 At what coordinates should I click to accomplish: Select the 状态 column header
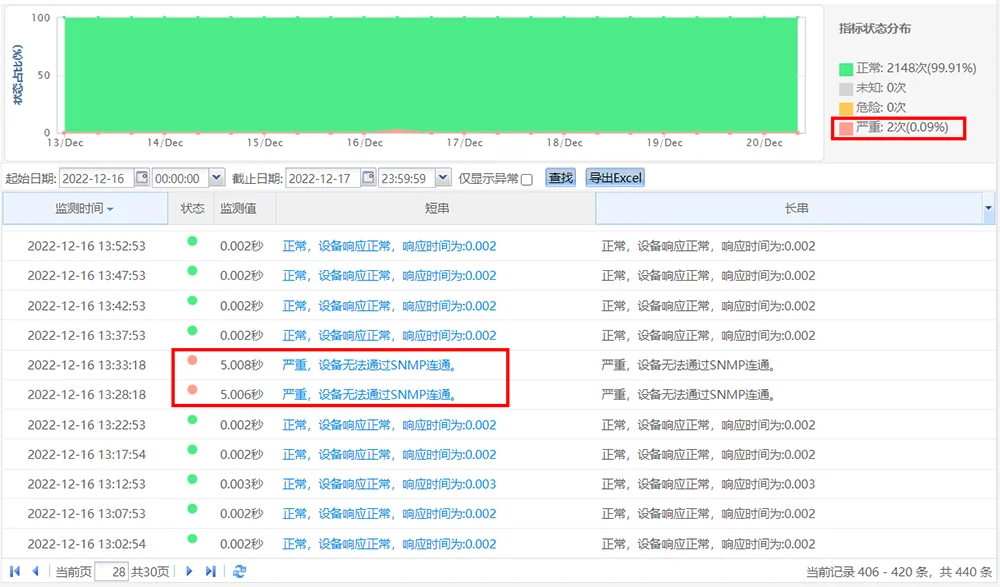[x=192, y=208]
